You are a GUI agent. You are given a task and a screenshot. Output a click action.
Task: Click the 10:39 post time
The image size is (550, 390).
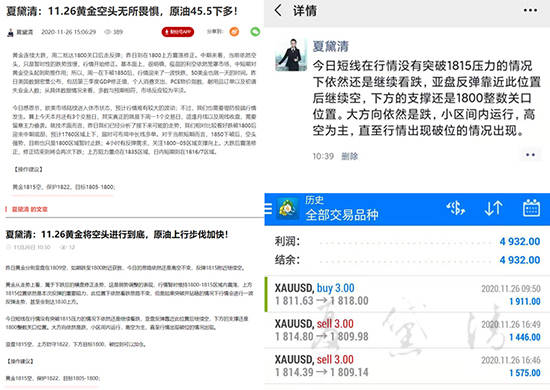pos(323,156)
